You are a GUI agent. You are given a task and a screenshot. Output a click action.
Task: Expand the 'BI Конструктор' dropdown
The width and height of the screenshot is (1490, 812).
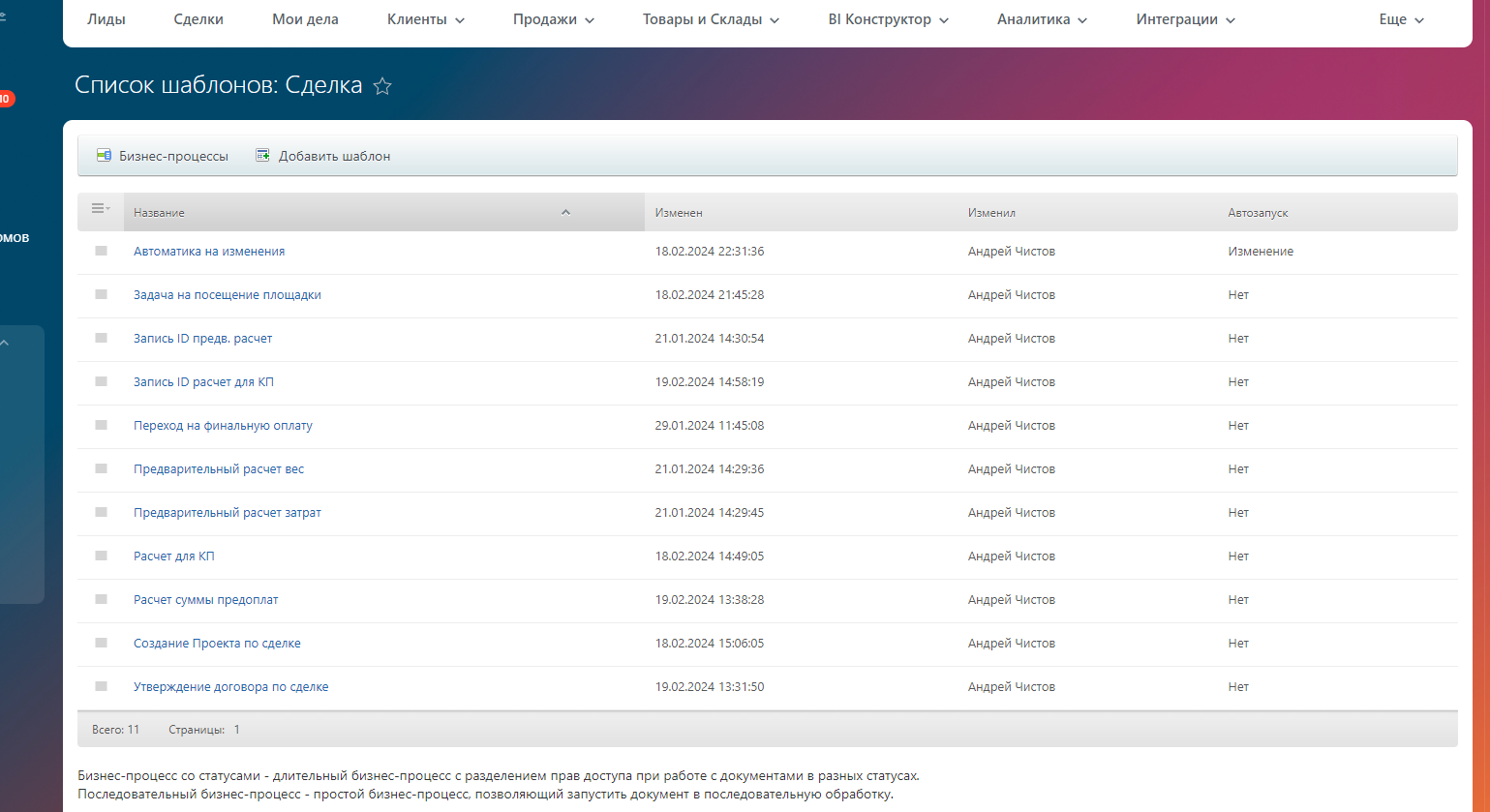(x=889, y=19)
